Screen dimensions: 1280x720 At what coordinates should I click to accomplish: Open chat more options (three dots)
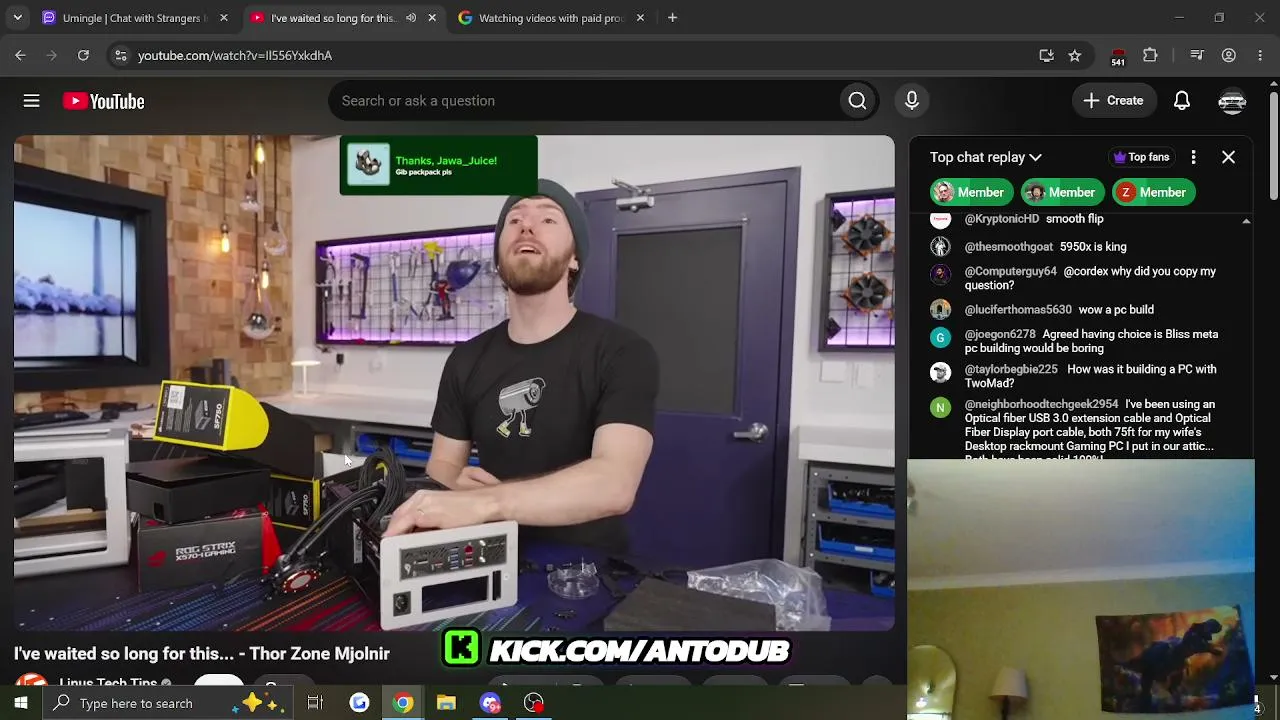coord(1193,157)
